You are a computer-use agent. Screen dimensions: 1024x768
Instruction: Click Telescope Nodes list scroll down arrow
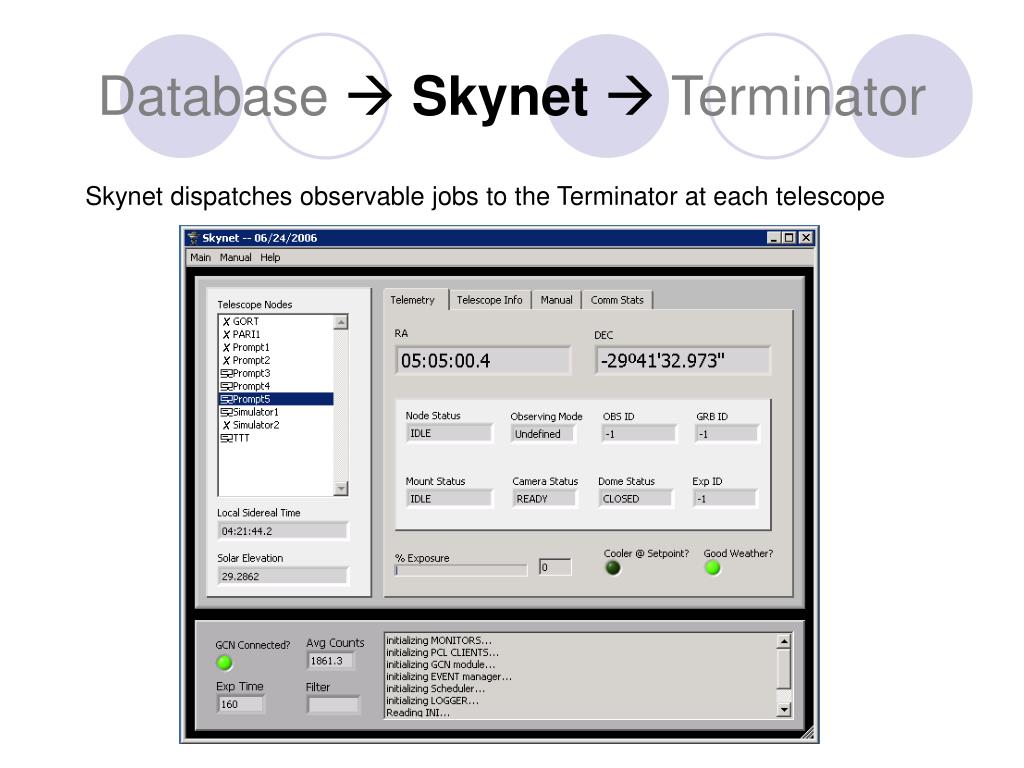click(341, 488)
